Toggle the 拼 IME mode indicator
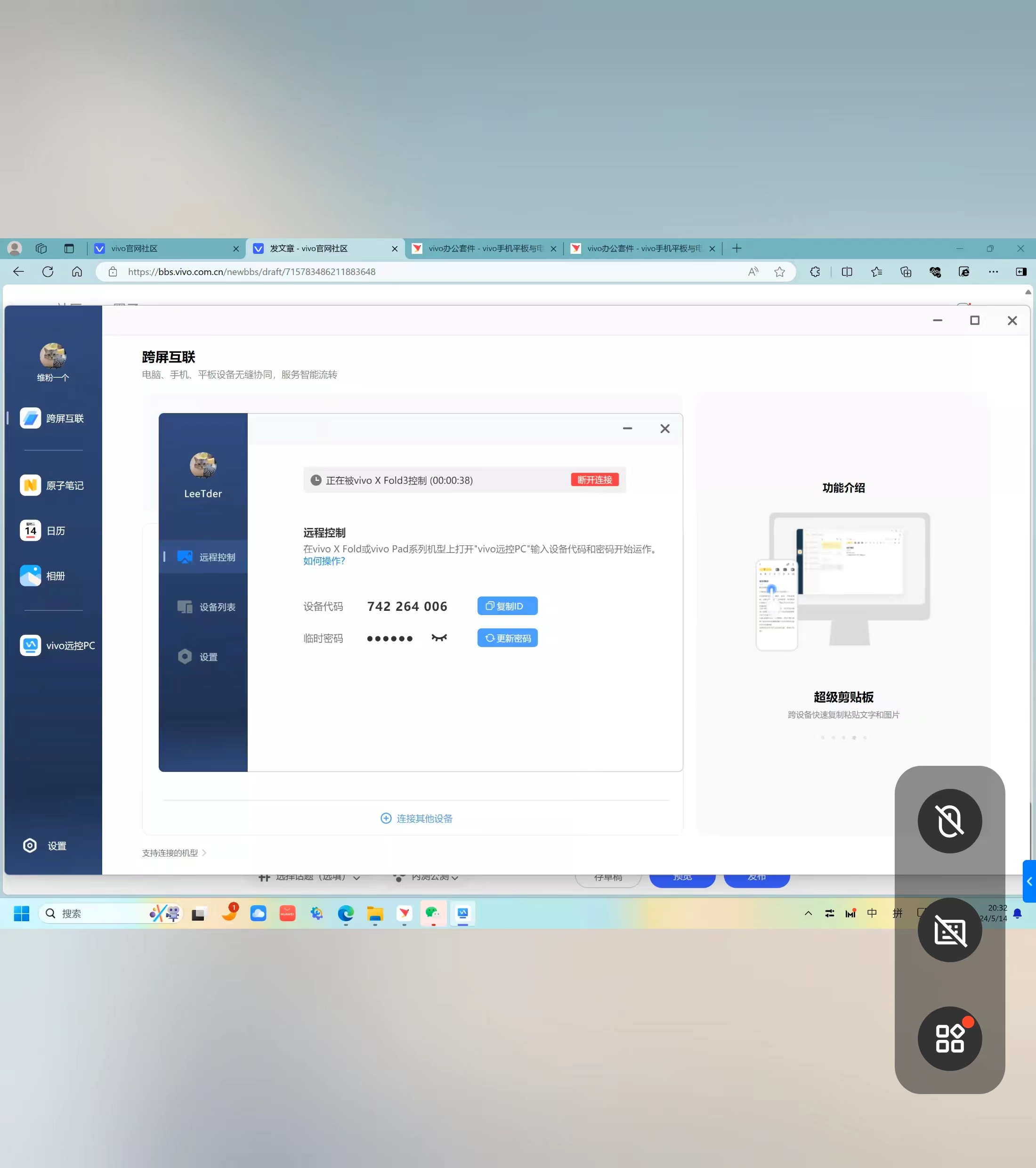The height and width of the screenshot is (1168, 1036). click(x=898, y=913)
